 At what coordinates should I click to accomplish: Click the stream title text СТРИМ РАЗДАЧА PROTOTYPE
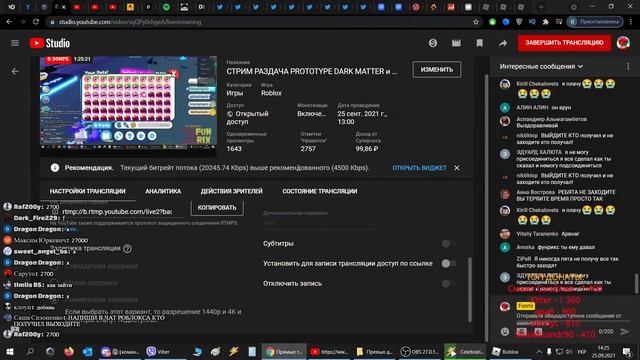pos(312,71)
